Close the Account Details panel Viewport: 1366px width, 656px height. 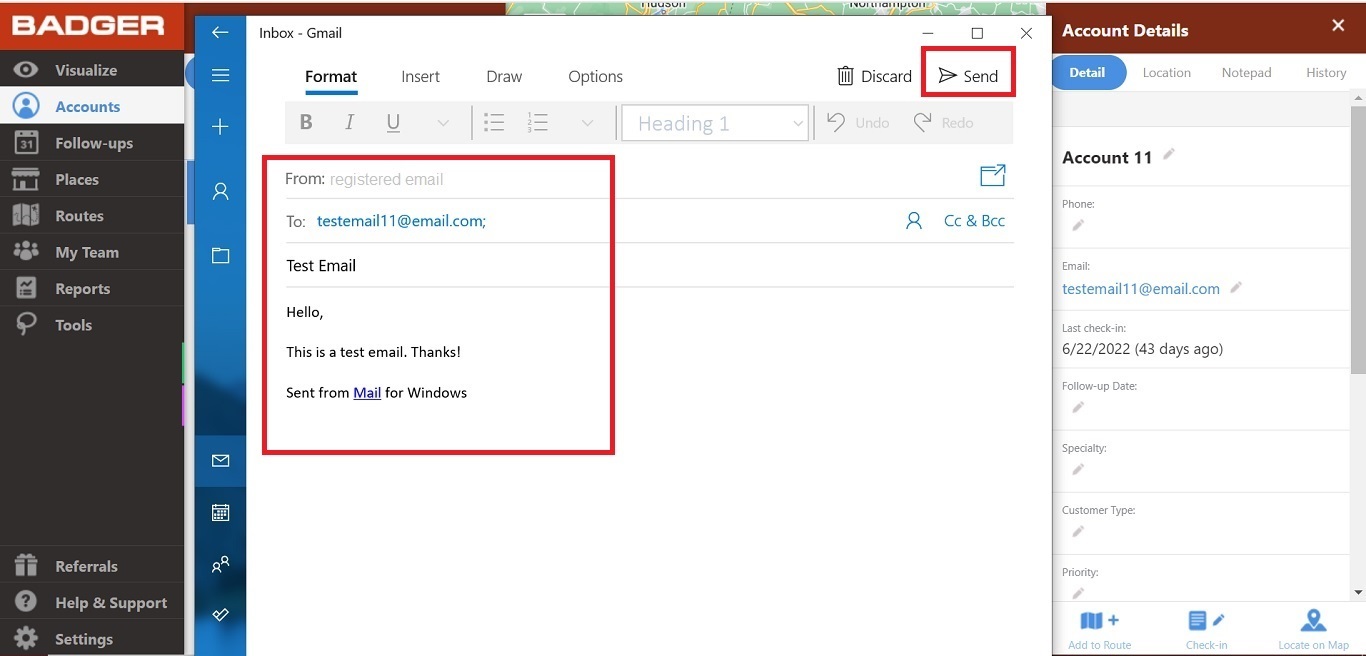click(x=1338, y=27)
